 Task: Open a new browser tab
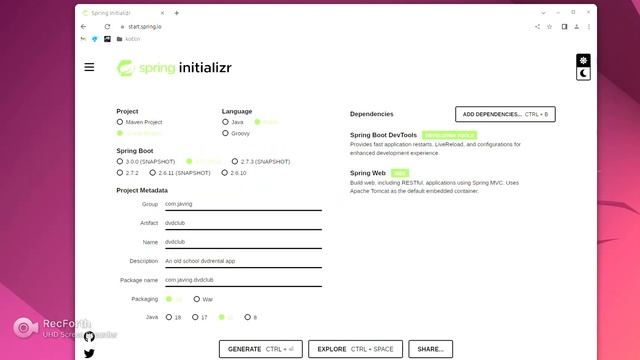(177, 13)
